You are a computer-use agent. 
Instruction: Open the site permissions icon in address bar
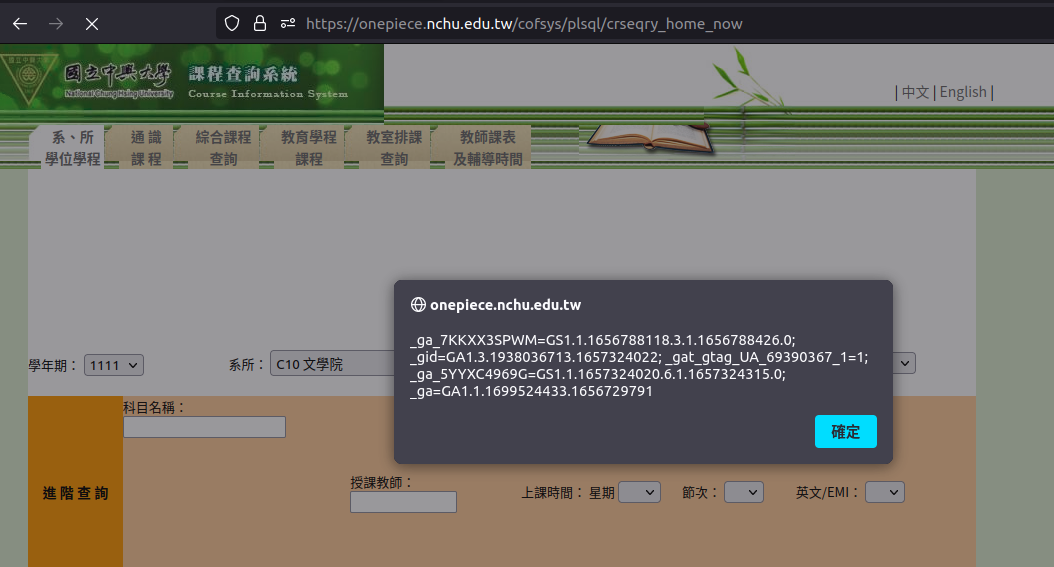(288, 24)
